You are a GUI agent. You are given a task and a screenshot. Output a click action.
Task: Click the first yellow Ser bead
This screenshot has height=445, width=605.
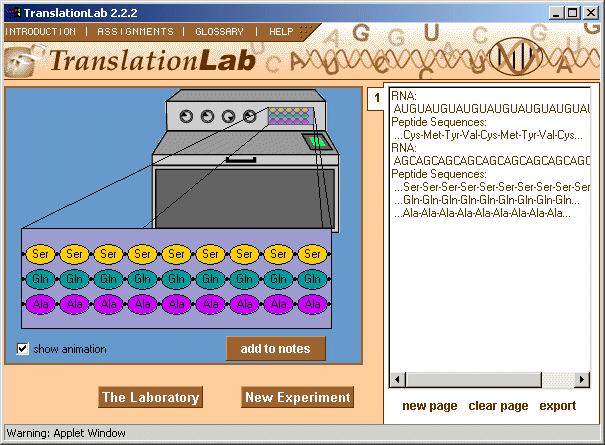tap(41, 254)
